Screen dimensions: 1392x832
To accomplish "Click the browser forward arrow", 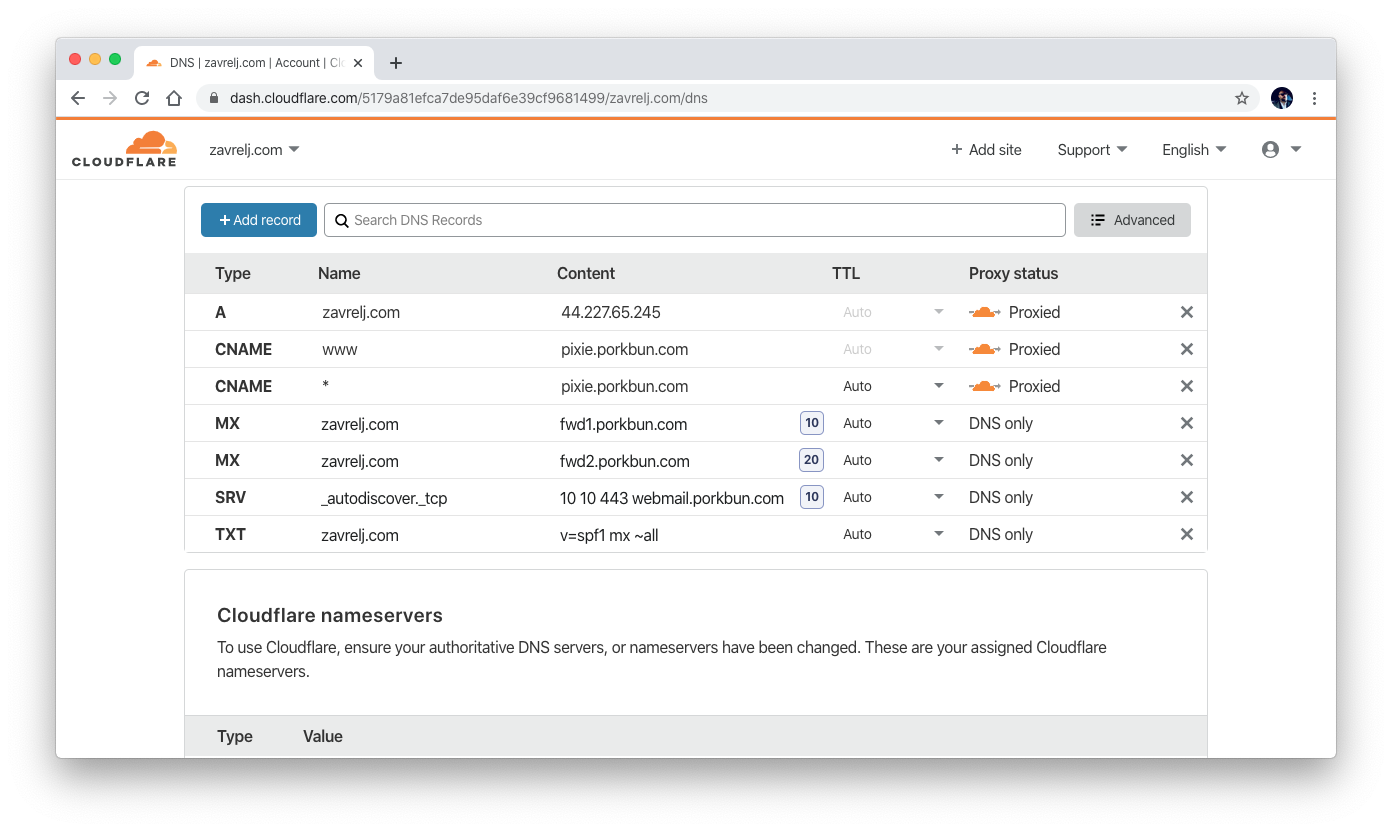I will pyautogui.click(x=110, y=98).
